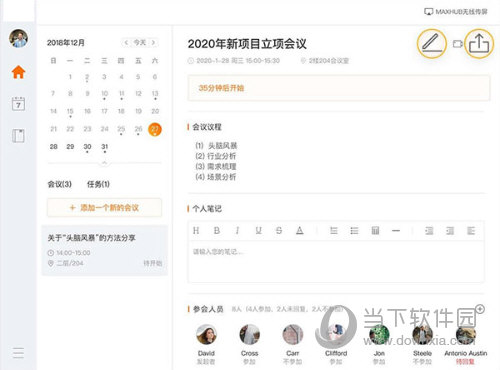
Task: Open the 关于"头脑风暴"的方法分享 meeting card
Action: click(x=104, y=250)
